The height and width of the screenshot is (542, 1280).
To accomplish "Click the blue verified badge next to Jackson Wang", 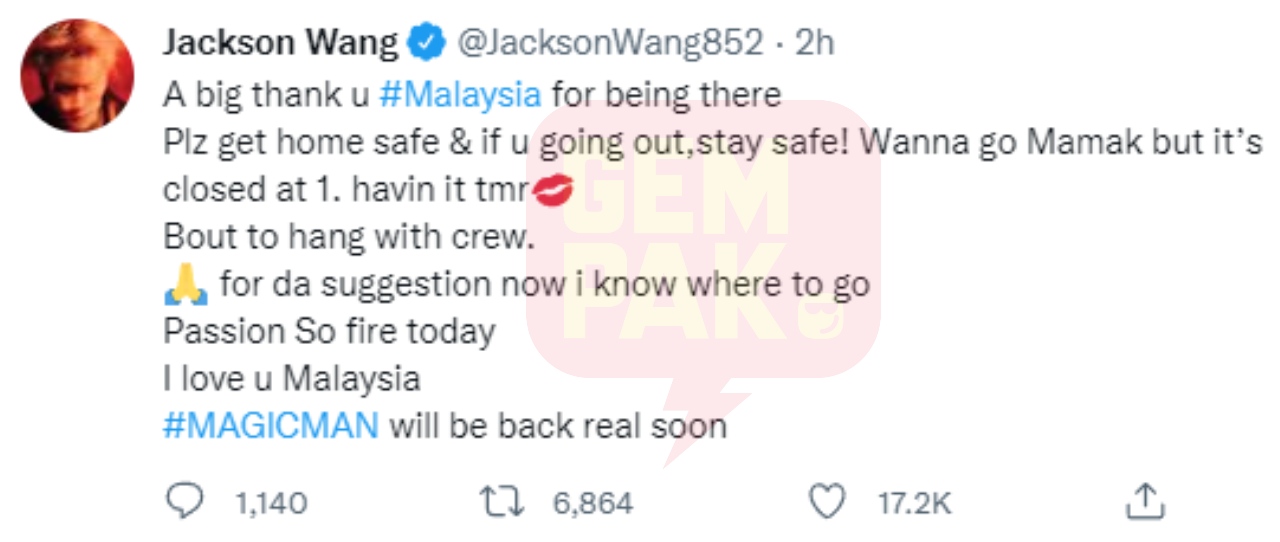I will [x=428, y=43].
